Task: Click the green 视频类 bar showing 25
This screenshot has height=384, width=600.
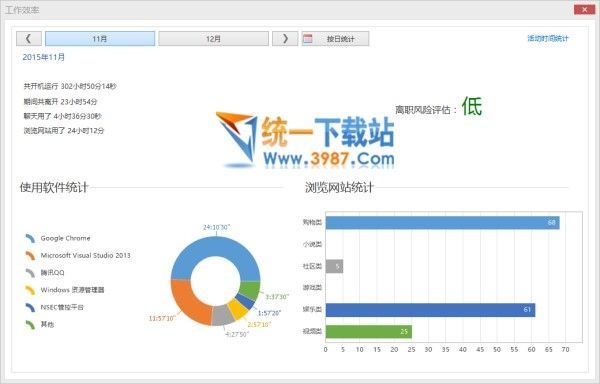Action: 369,332
